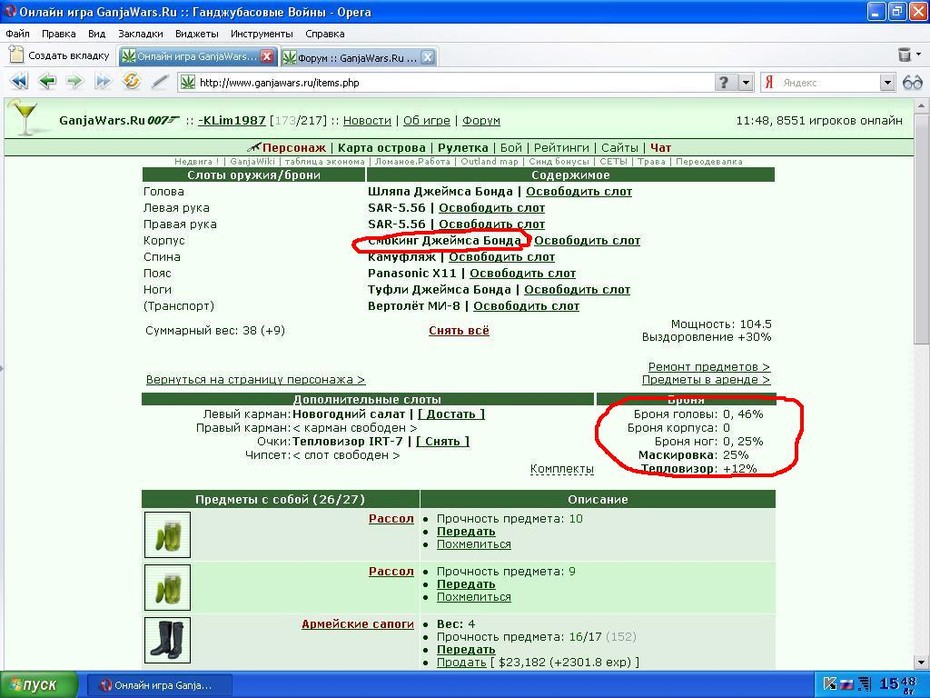Image resolution: width=930 pixels, height=698 pixels.
Task: Close the Онлайн игра GanjaWars tab
Action: [x=267, y=56]
